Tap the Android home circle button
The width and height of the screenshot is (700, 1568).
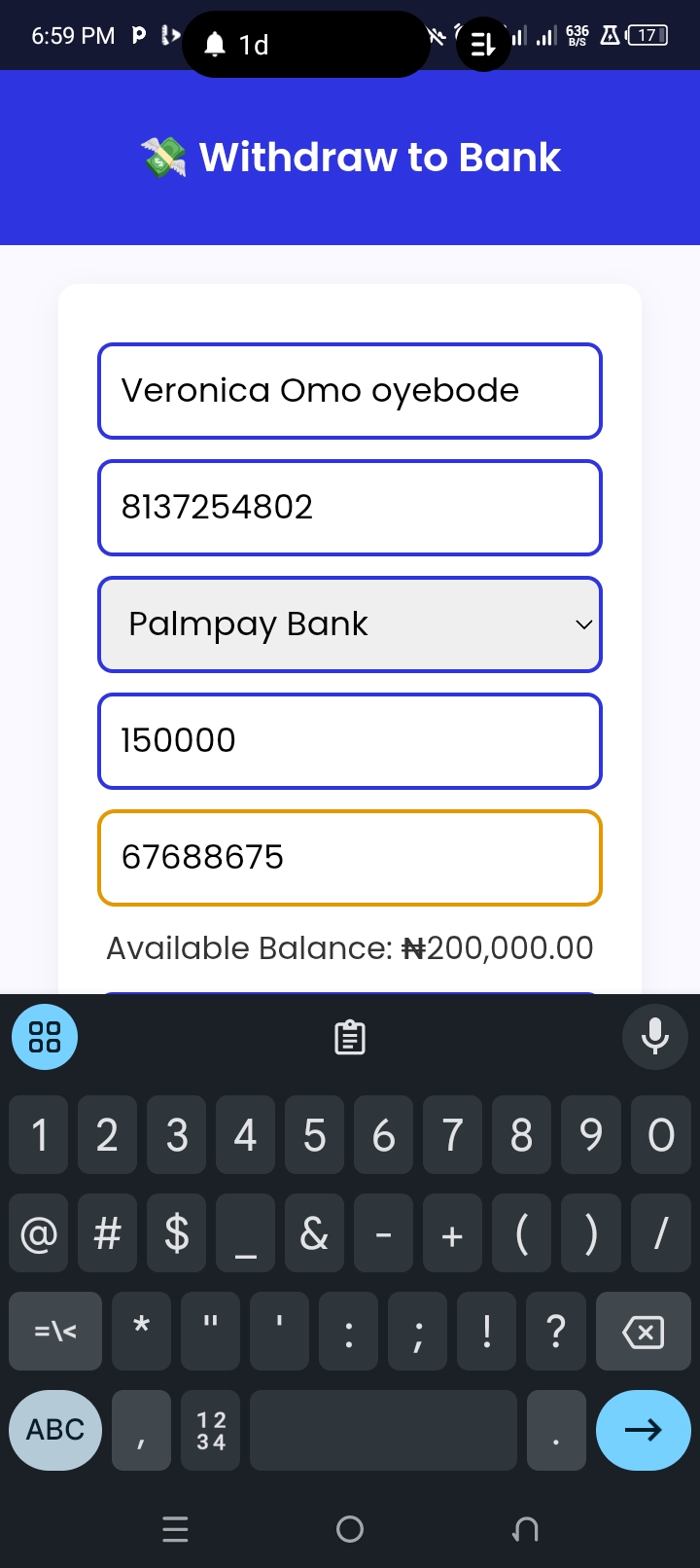pyautogui.click(x=350, y=1529)
